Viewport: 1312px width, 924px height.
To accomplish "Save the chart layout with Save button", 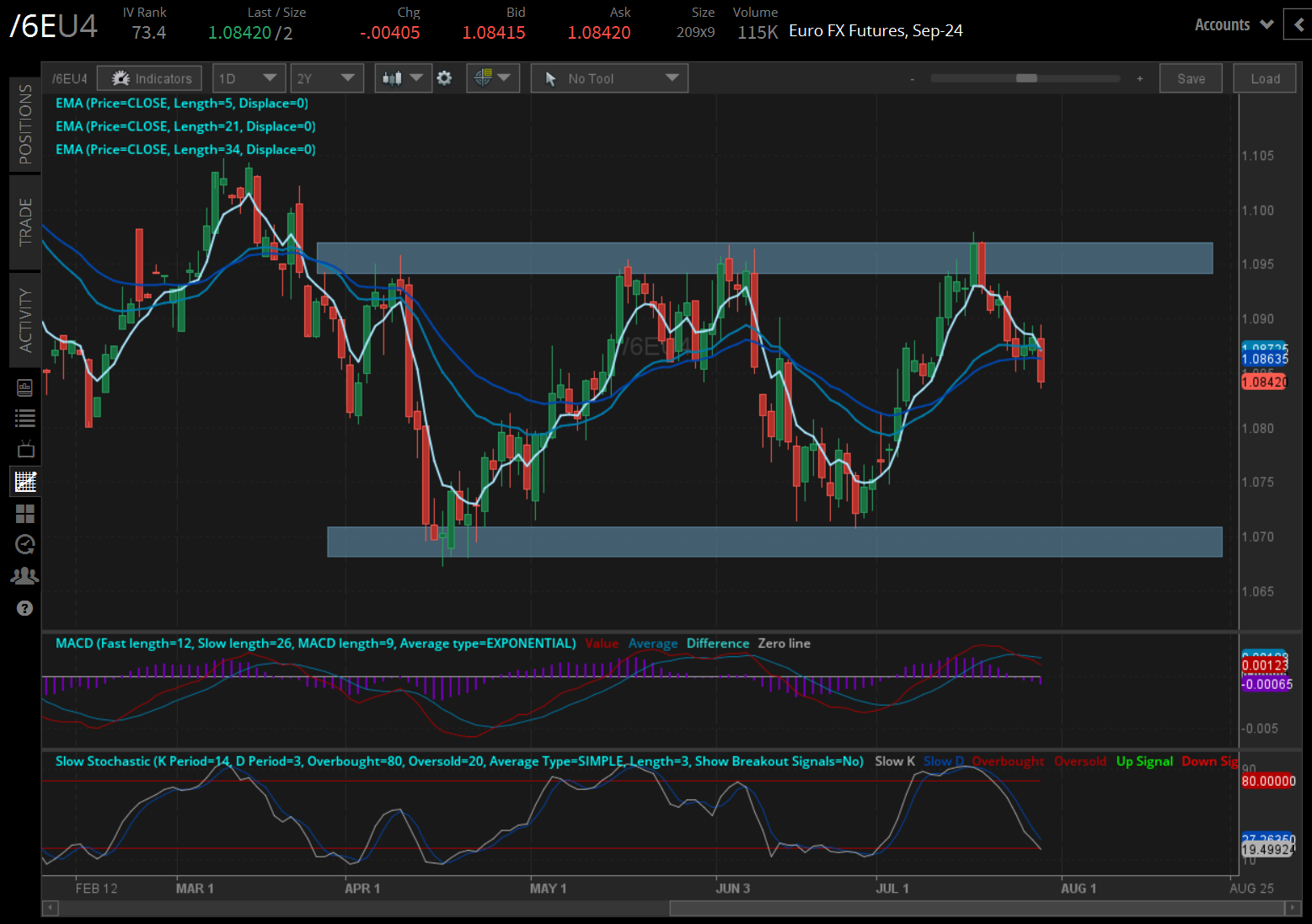I will 1191,77.
